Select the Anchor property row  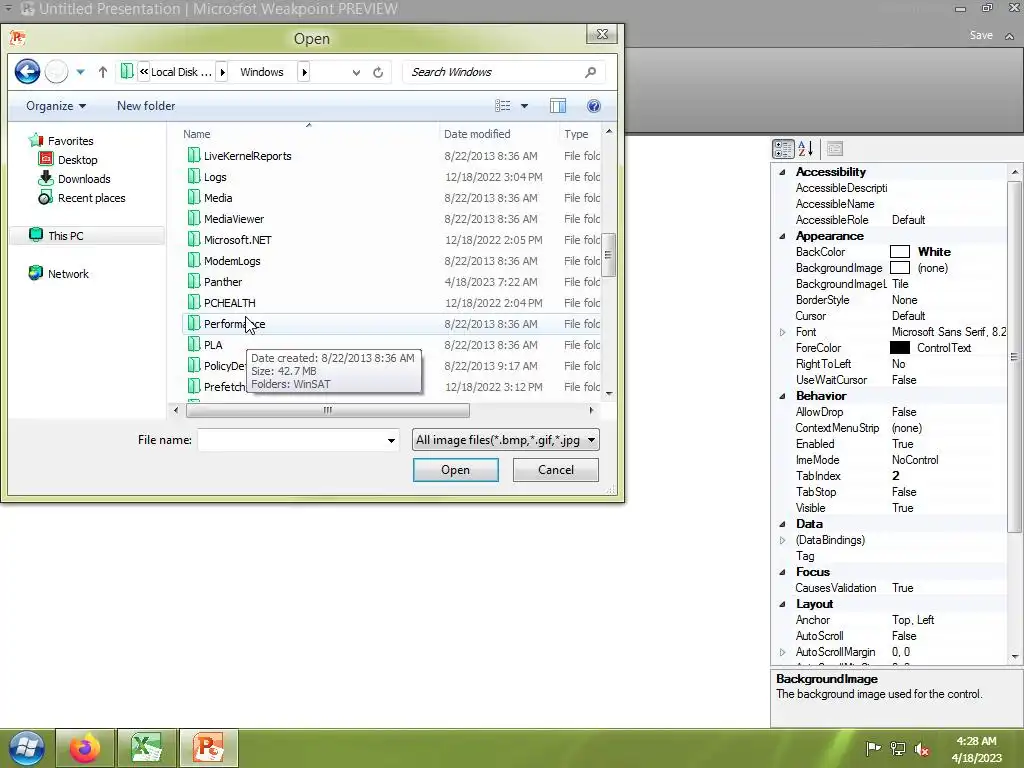[889, 620]
